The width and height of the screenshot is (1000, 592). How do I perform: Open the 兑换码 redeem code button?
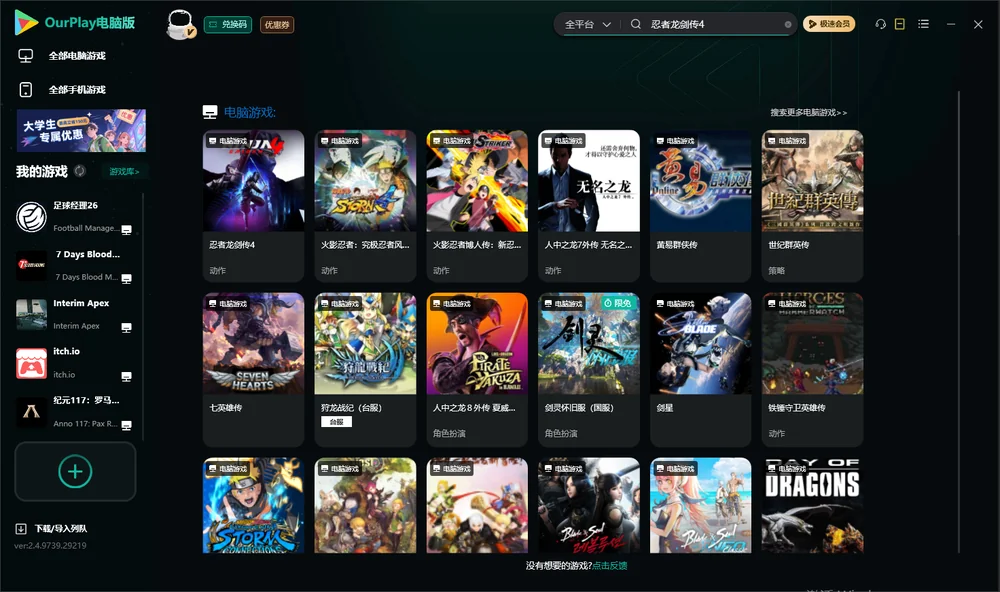[228, 24]
